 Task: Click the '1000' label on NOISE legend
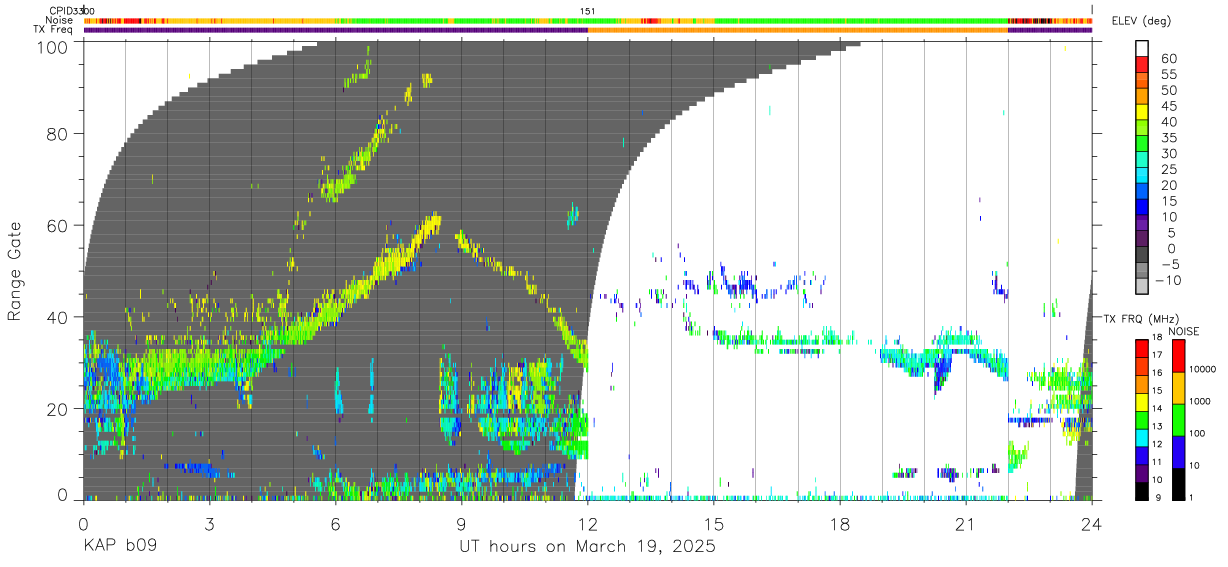coord(1201,402)
